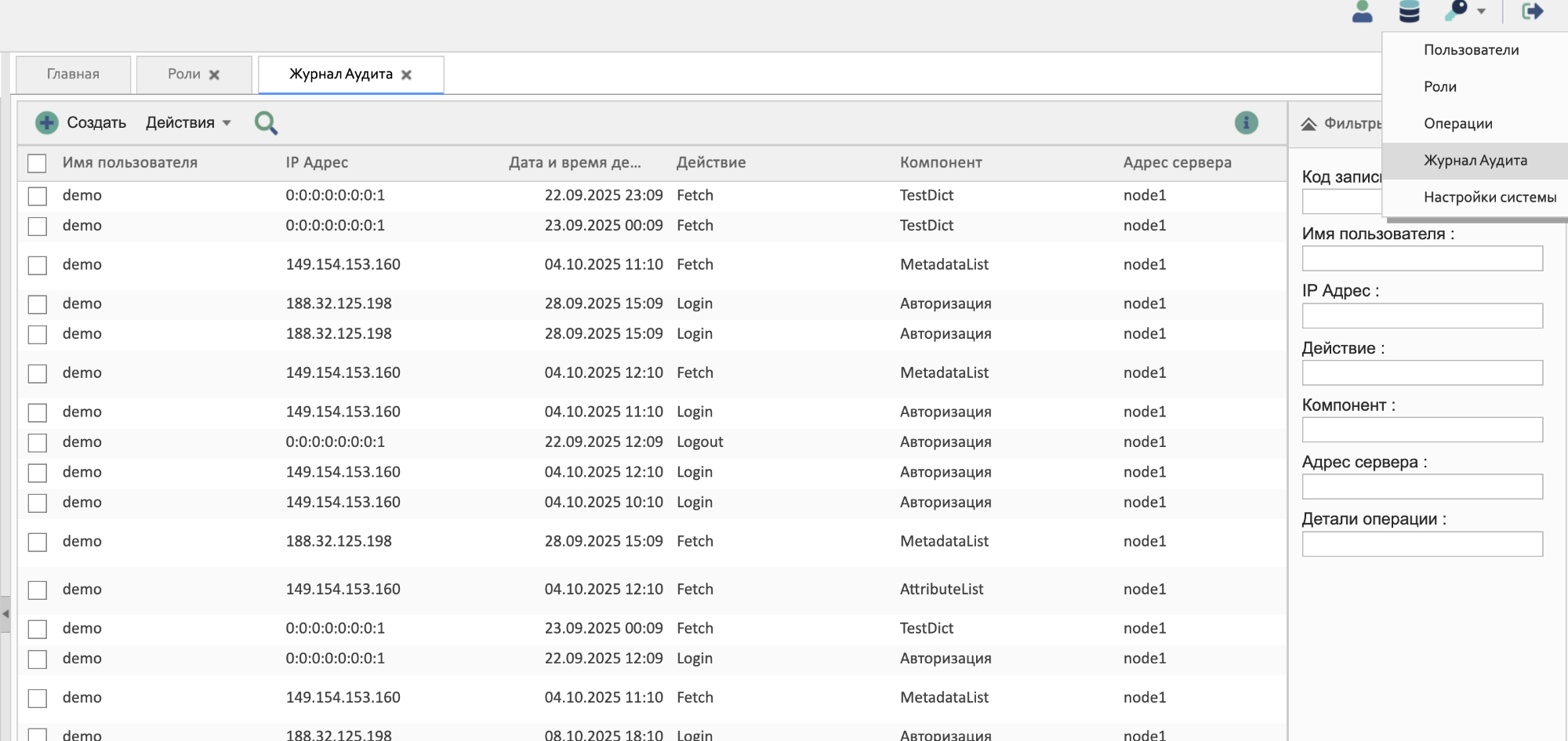1568x741 pixels.
Task: Click the logout arrow icon
Action: 1532,11
